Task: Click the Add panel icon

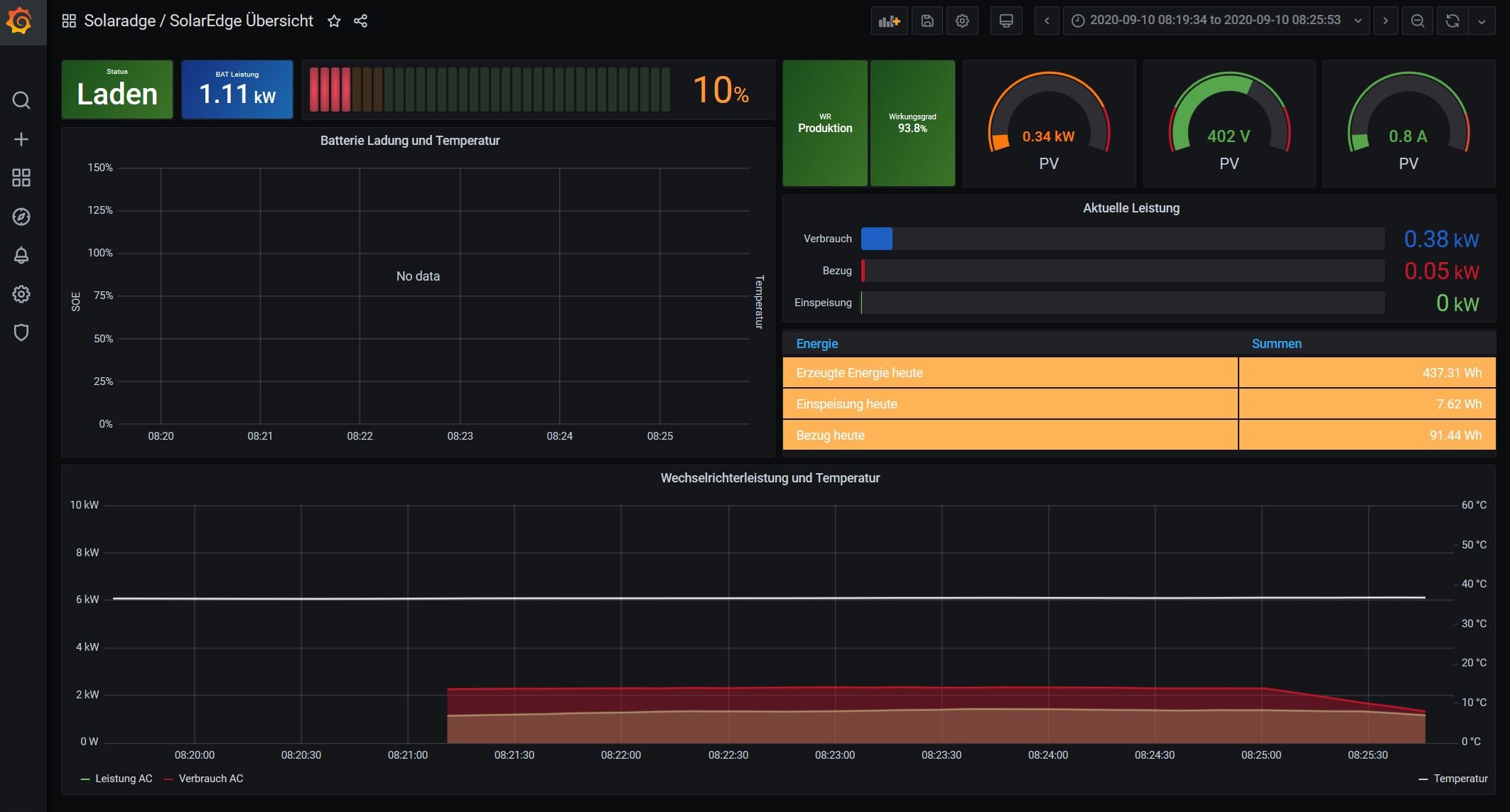Action: [889, 21]
